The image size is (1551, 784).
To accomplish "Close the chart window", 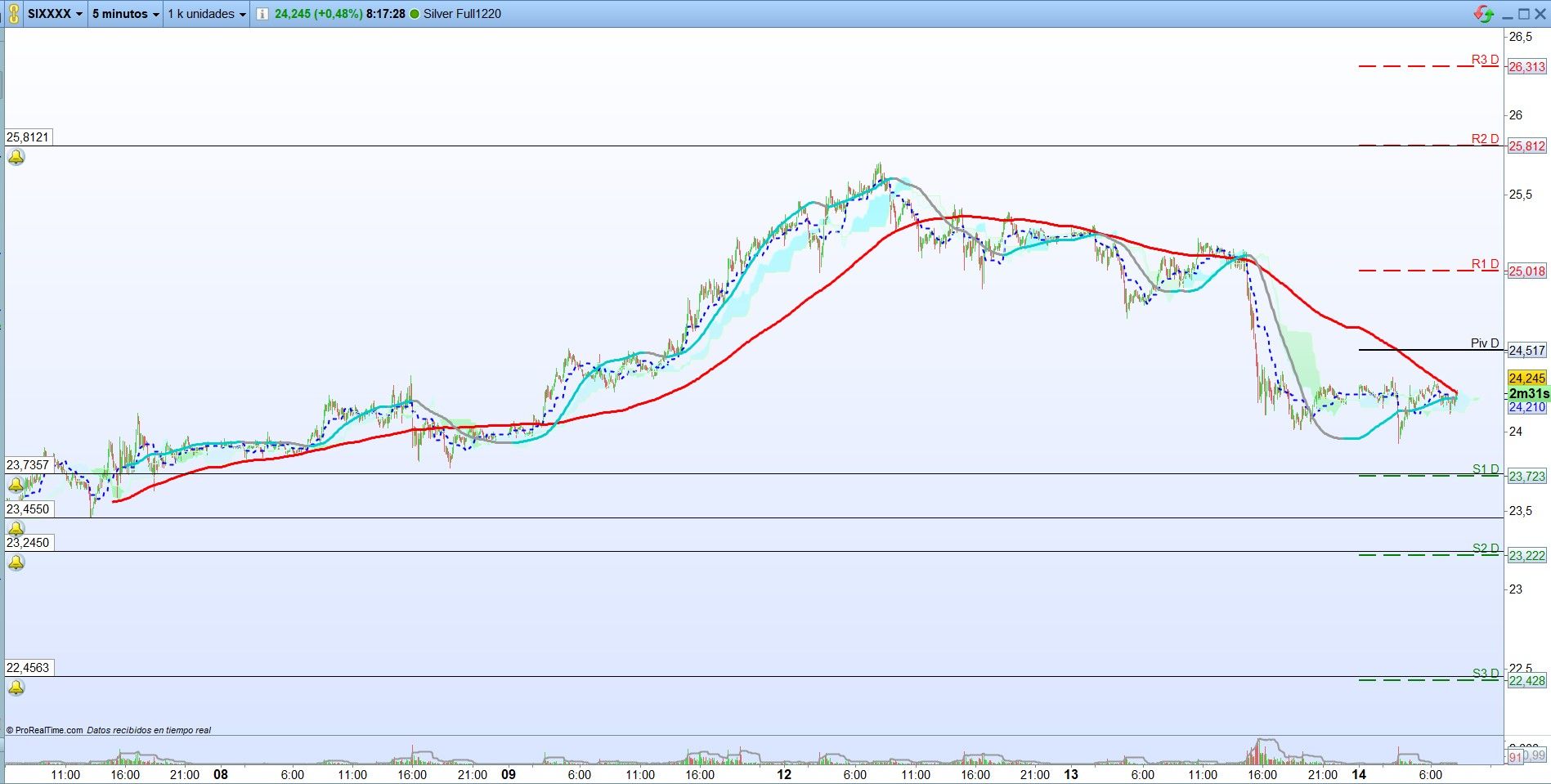I will tap(1540, 14).
